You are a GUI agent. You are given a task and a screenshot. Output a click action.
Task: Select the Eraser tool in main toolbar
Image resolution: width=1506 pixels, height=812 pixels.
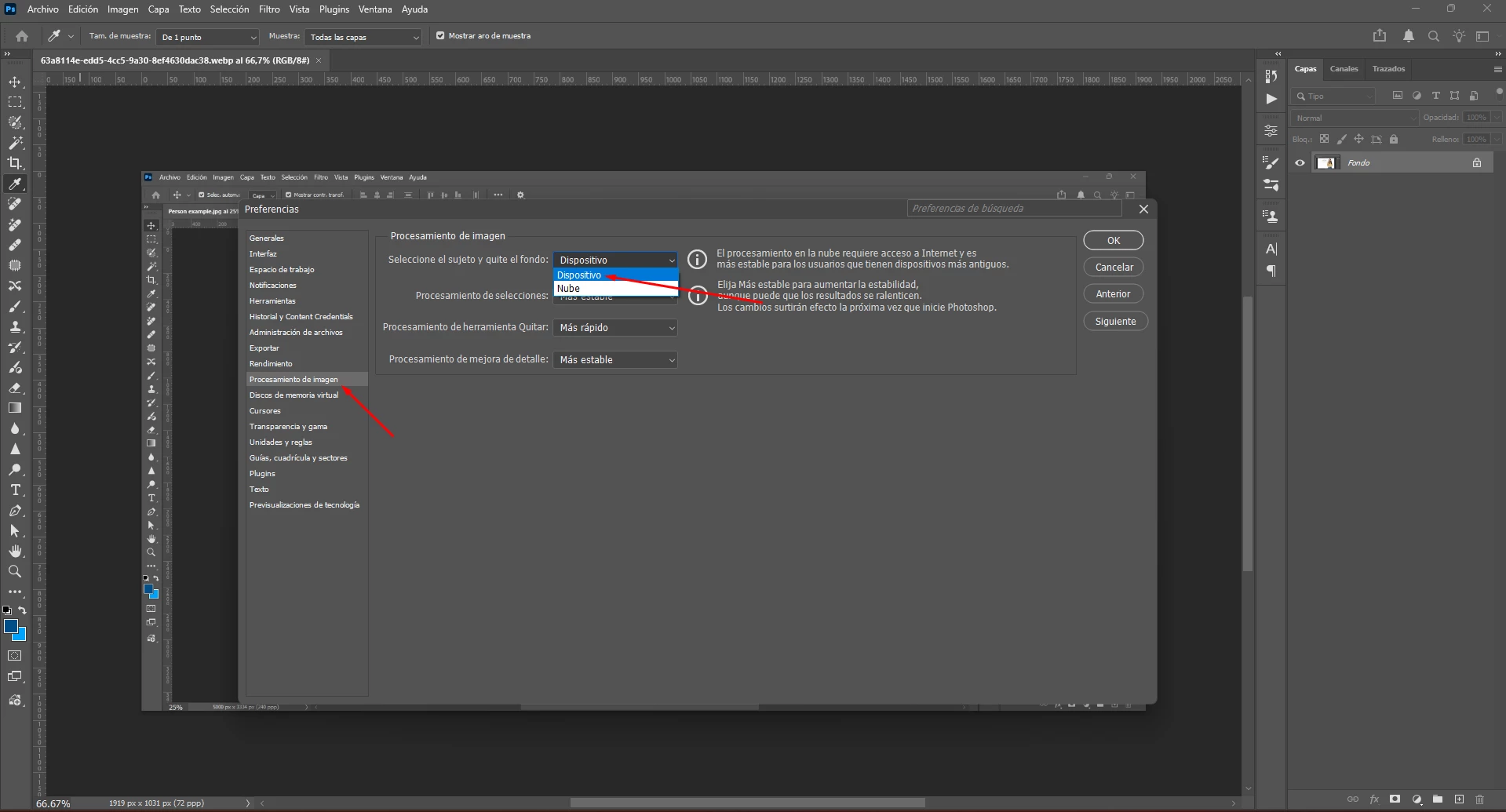point(15,388)
